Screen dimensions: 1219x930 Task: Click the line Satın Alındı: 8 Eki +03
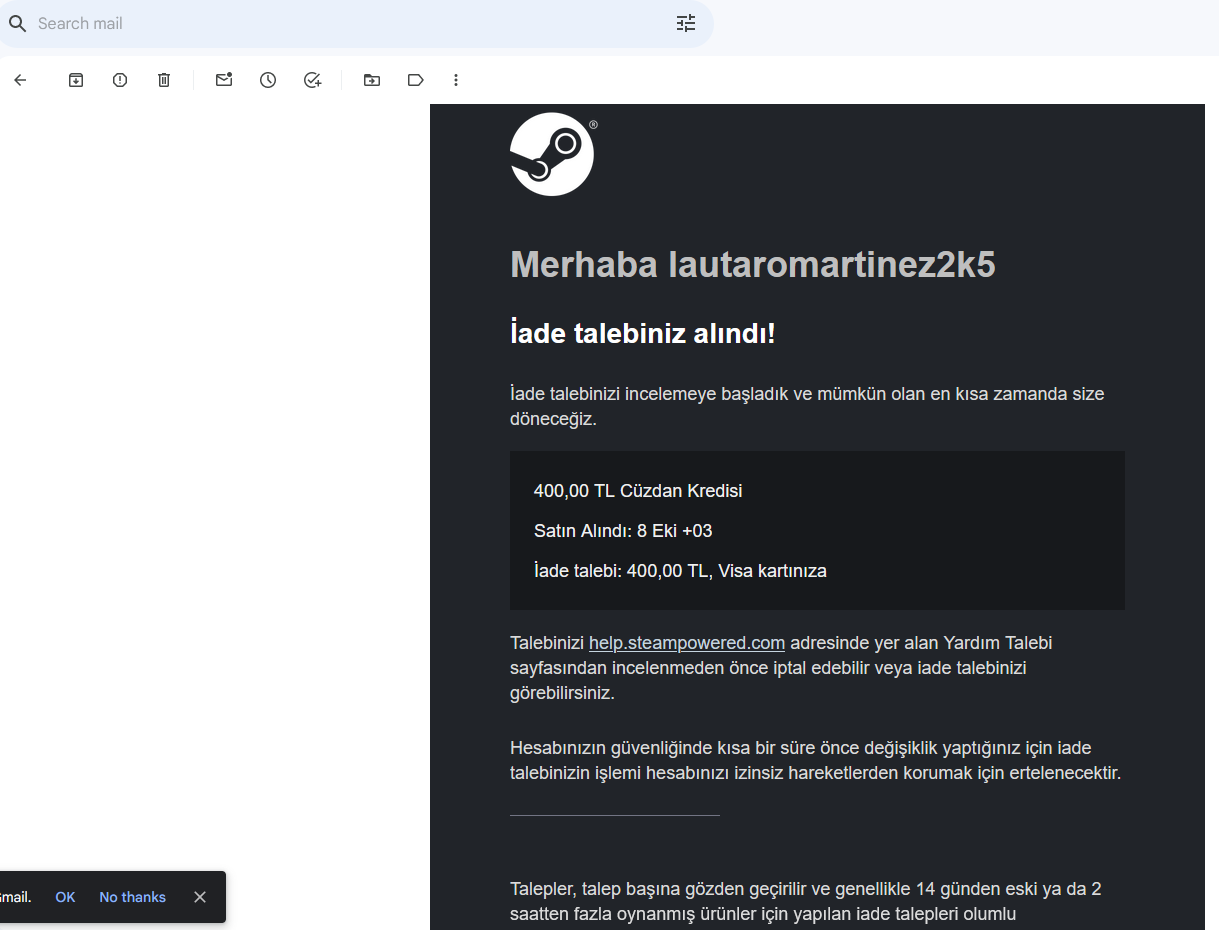[623, 531]
